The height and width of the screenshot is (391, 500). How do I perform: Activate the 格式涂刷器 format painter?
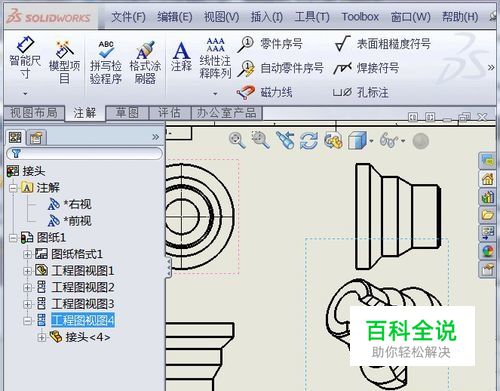pos(145,62)
